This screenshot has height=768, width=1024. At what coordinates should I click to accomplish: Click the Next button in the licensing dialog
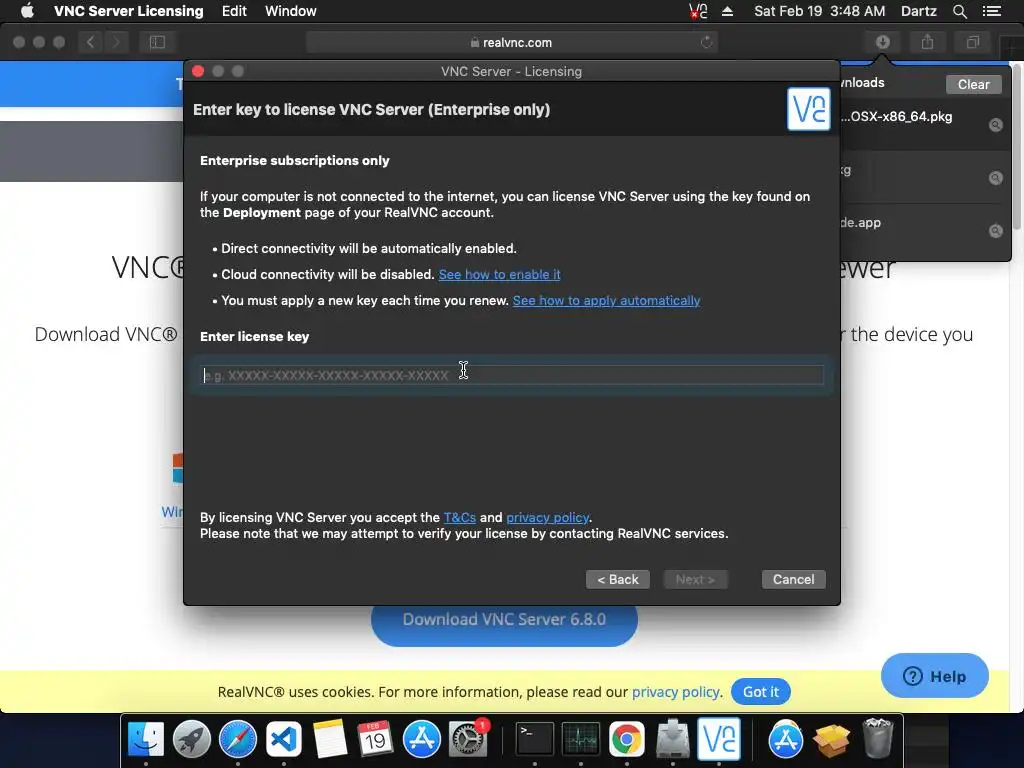696,579
